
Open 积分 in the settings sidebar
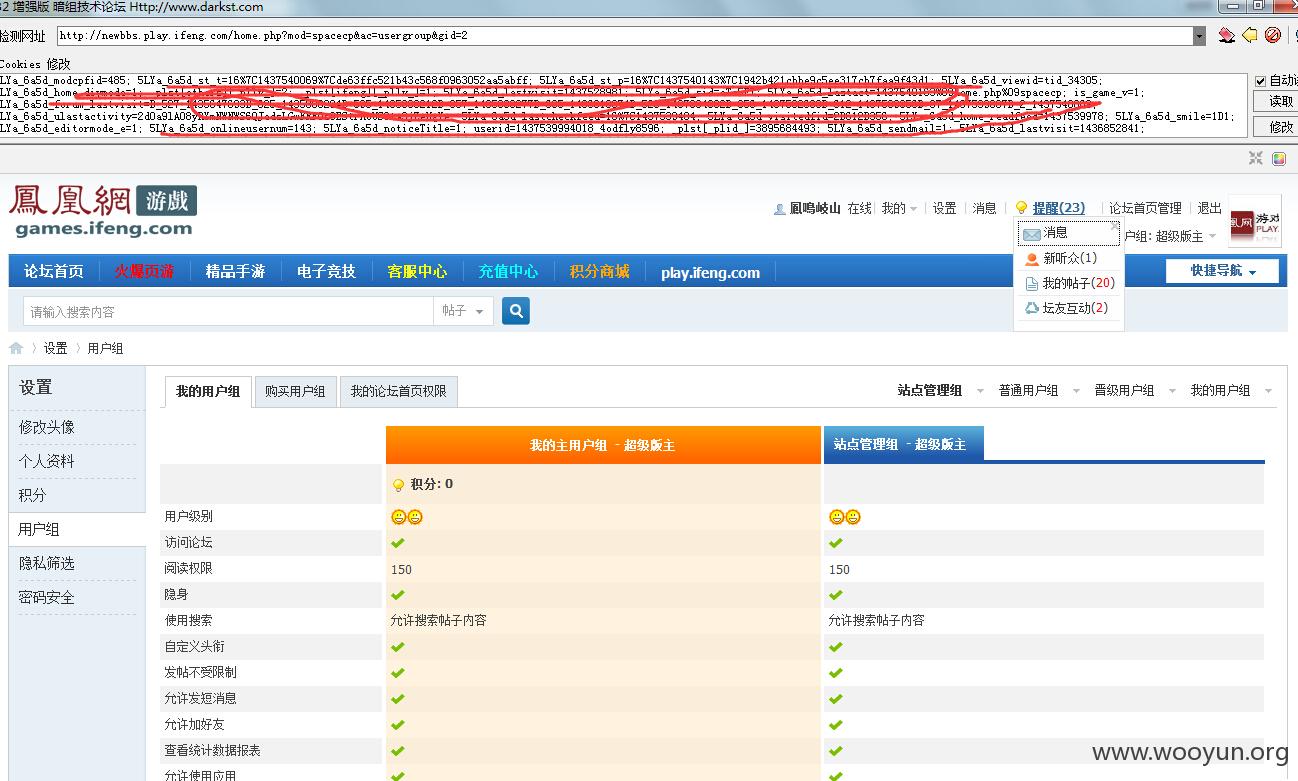pos(33,495)
